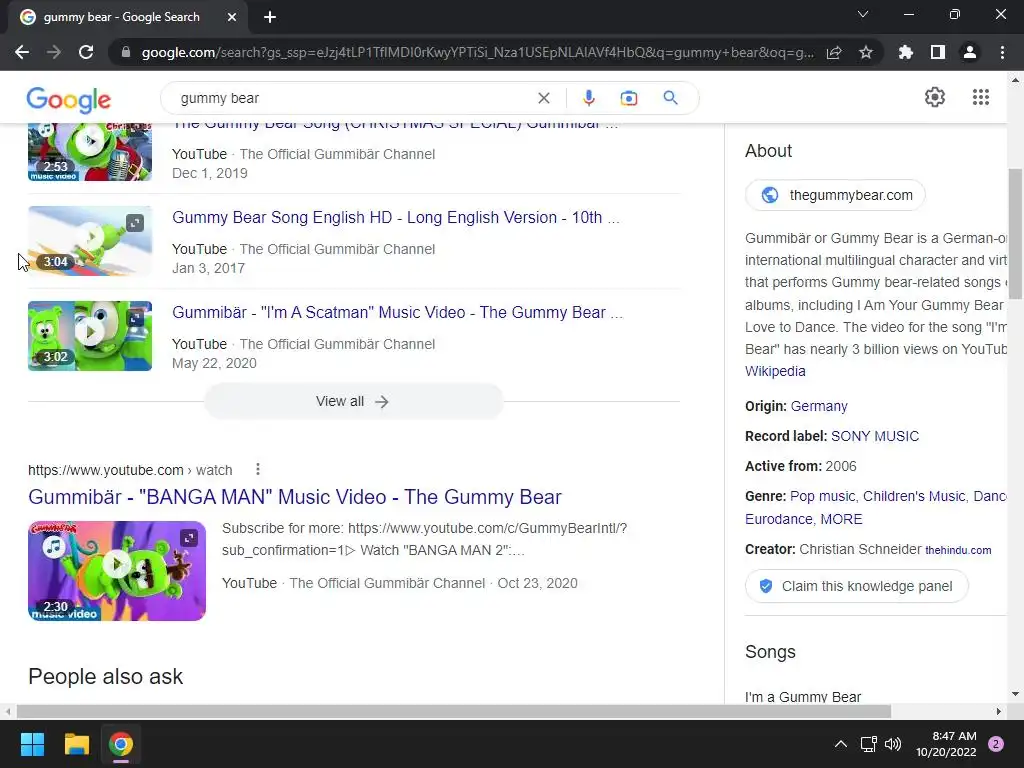Open Google quick settings gear
The width and height of the screenshot is (1024, 768).
click(x=935, y=97)
